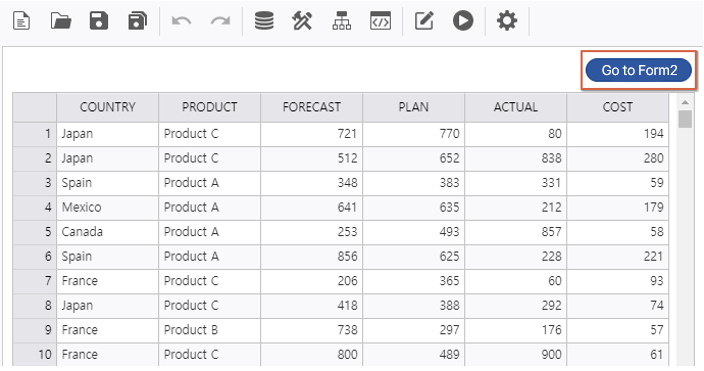
Task: Redo the last undone action
Action: [220, 21]
